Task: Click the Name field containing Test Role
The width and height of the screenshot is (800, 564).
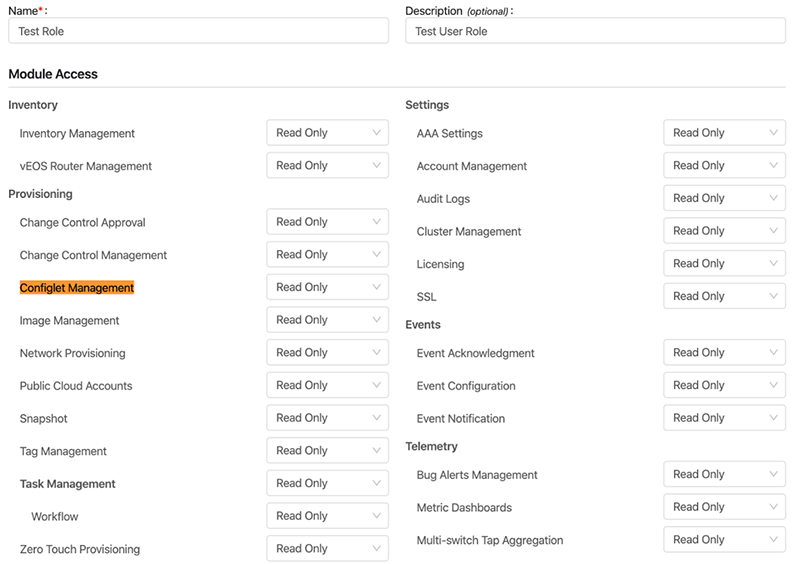Action: (x=198, y=31)
